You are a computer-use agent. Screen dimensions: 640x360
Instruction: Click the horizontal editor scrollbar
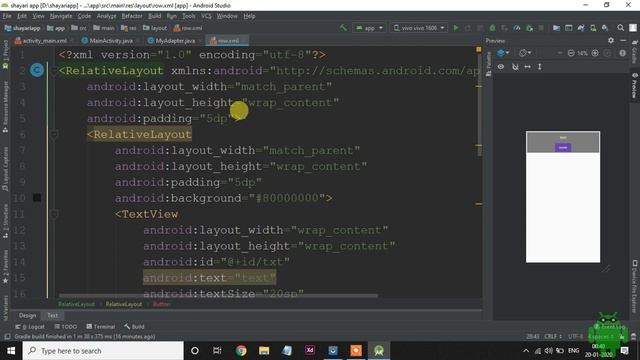(x=218, y=296)
